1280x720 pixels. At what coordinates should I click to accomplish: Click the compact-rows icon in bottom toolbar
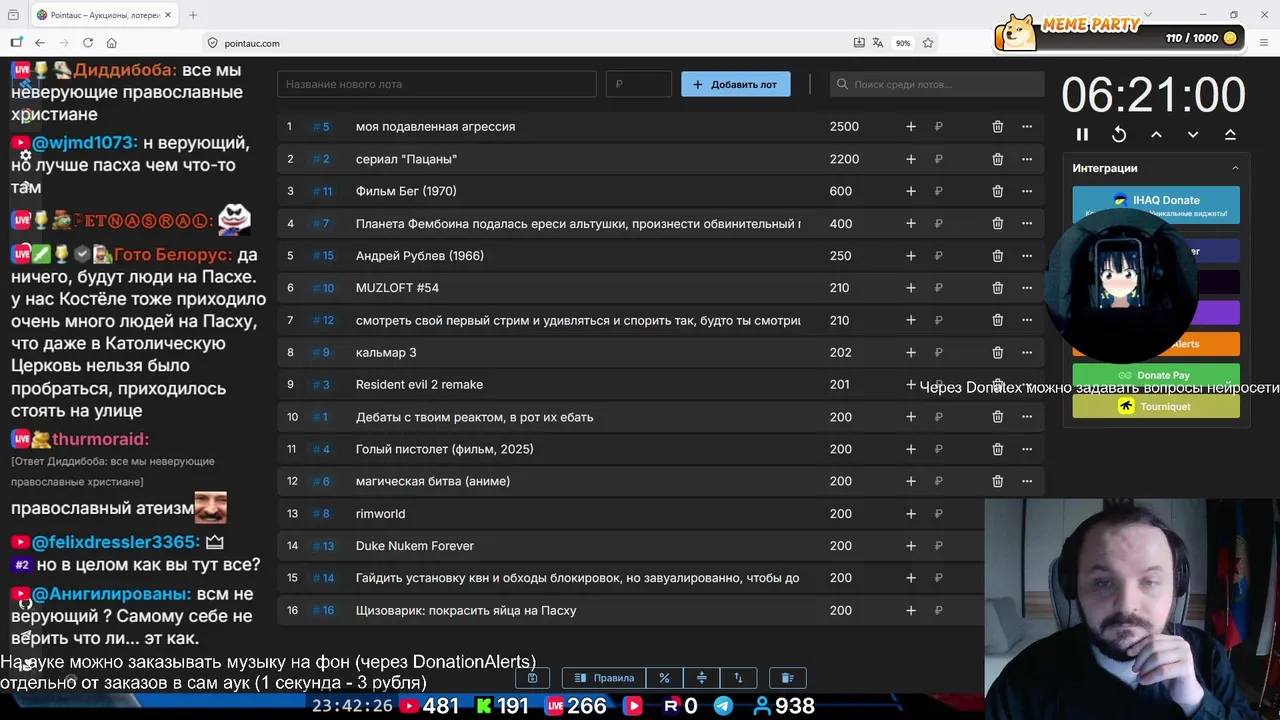pyautogui.click(x=701, y=678)
